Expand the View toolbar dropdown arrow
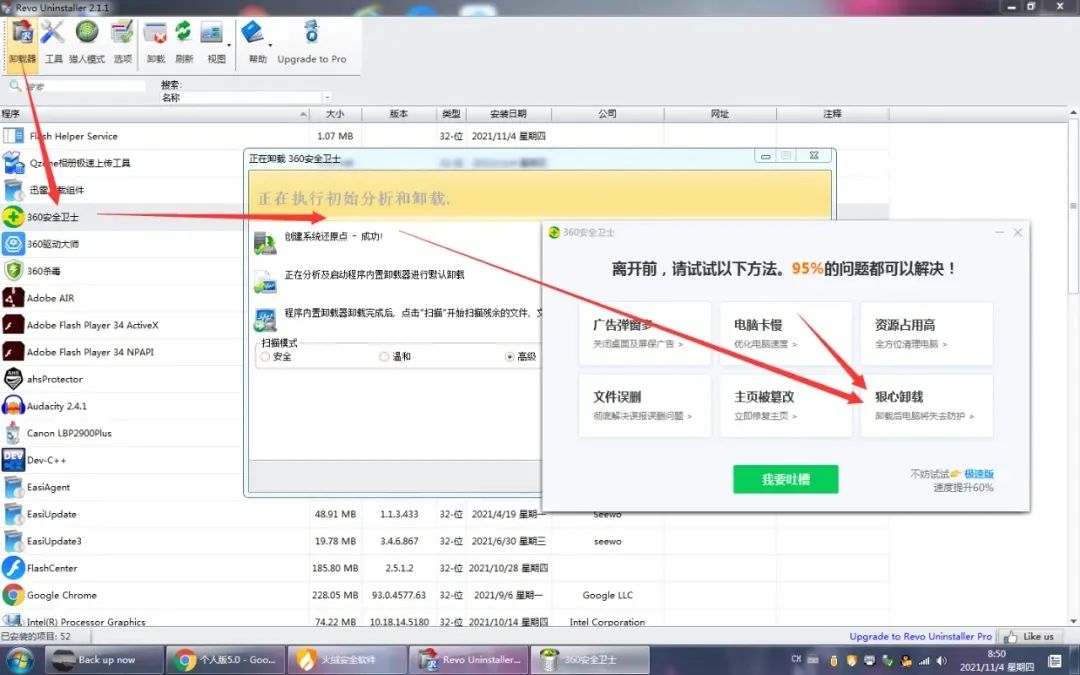1080x675 pixels. [229, 46]
